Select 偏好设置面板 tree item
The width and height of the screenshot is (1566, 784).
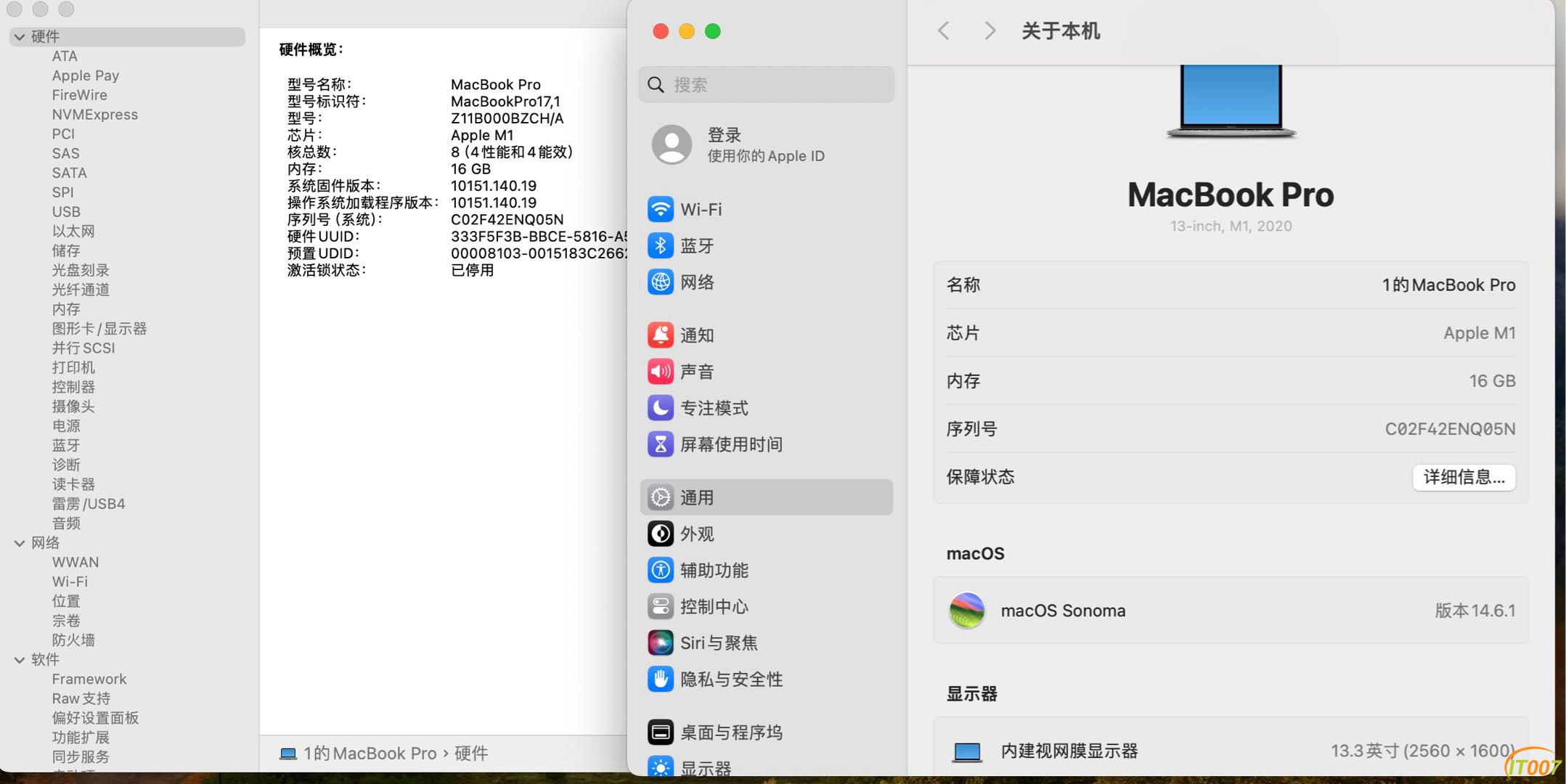click(x=95, y=718)
